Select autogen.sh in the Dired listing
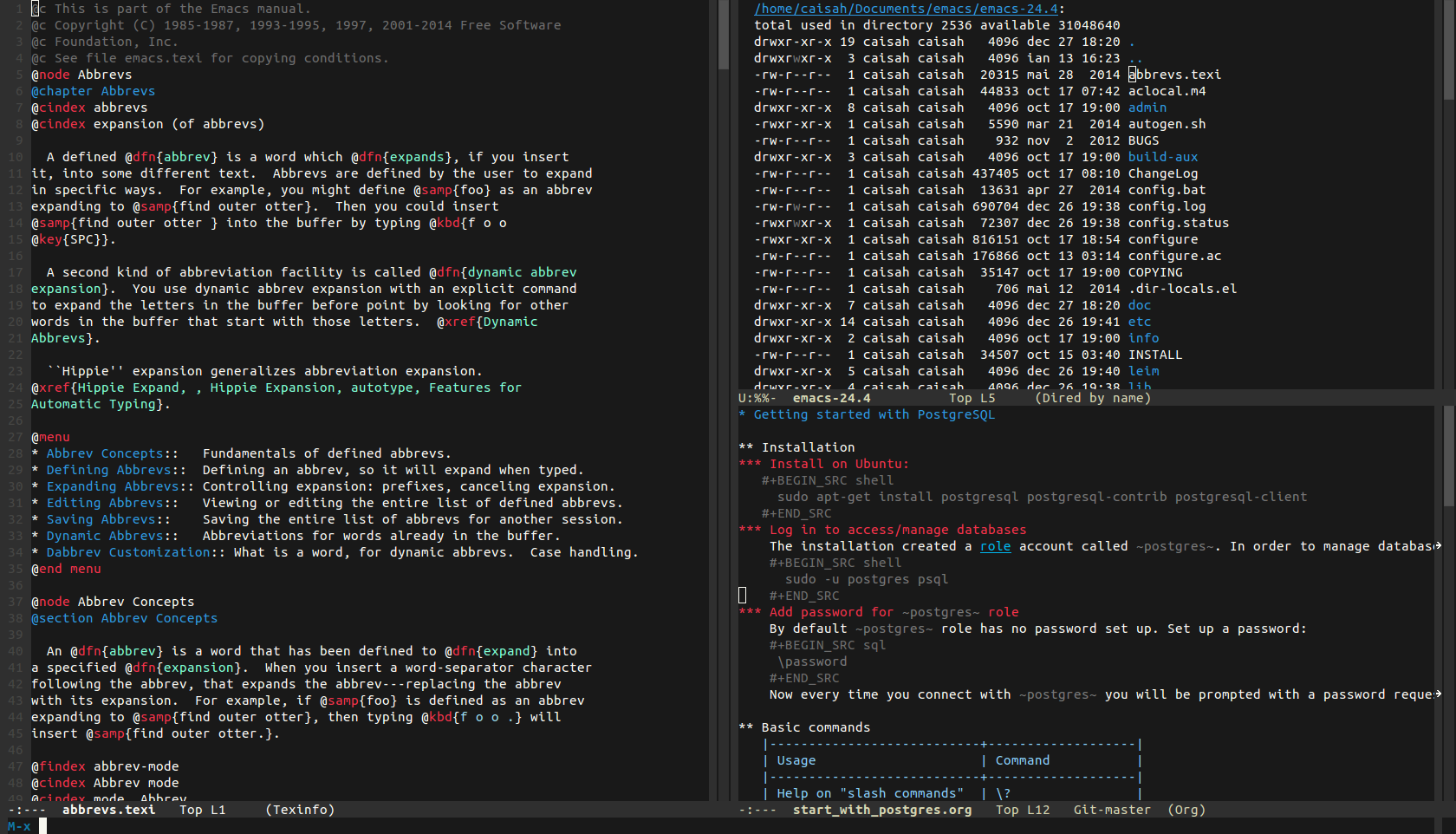The width and height of the screenshot is (1456, 834). [1167, 124]
